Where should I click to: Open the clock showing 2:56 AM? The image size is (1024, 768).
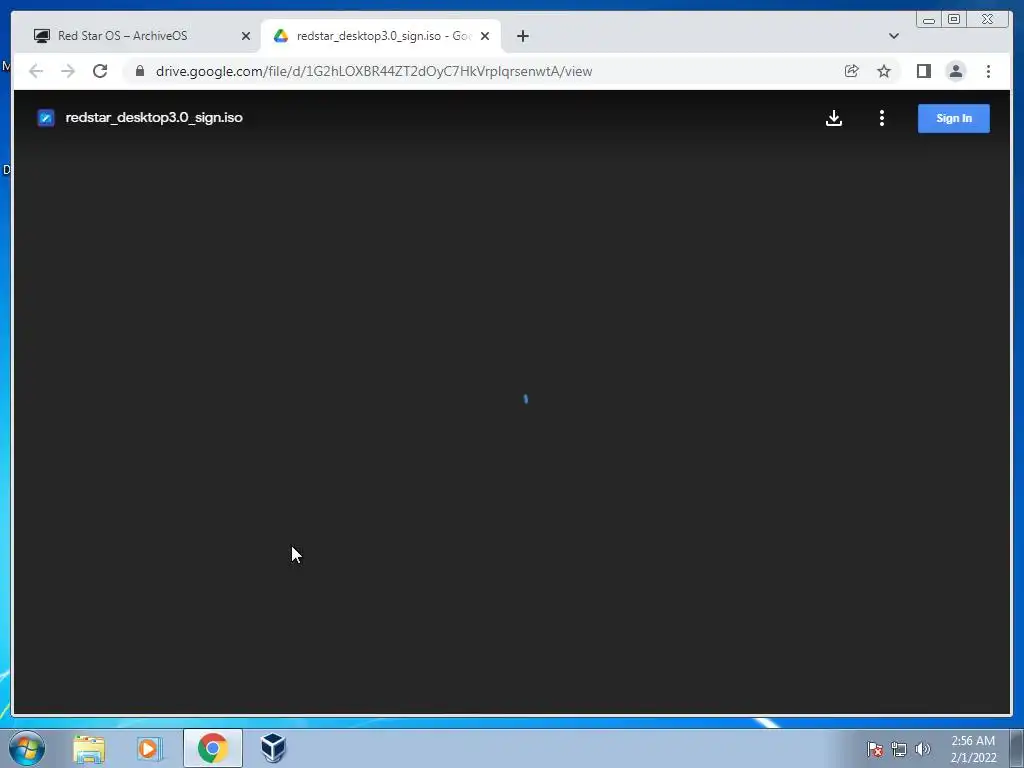(x=973, y=749)
